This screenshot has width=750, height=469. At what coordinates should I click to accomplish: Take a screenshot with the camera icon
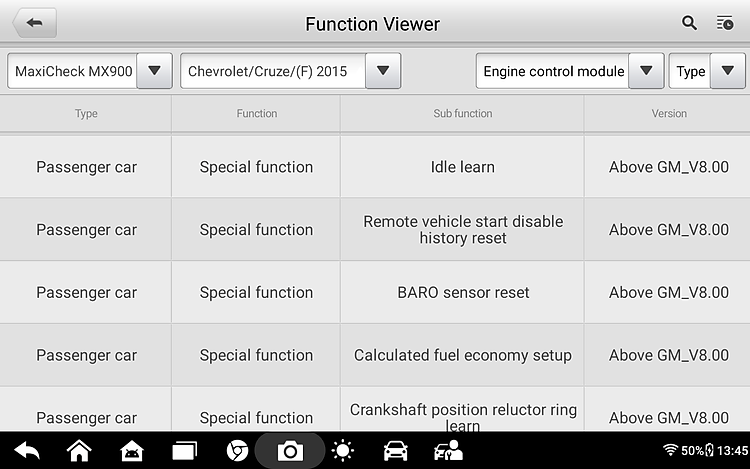pos(290,451)
